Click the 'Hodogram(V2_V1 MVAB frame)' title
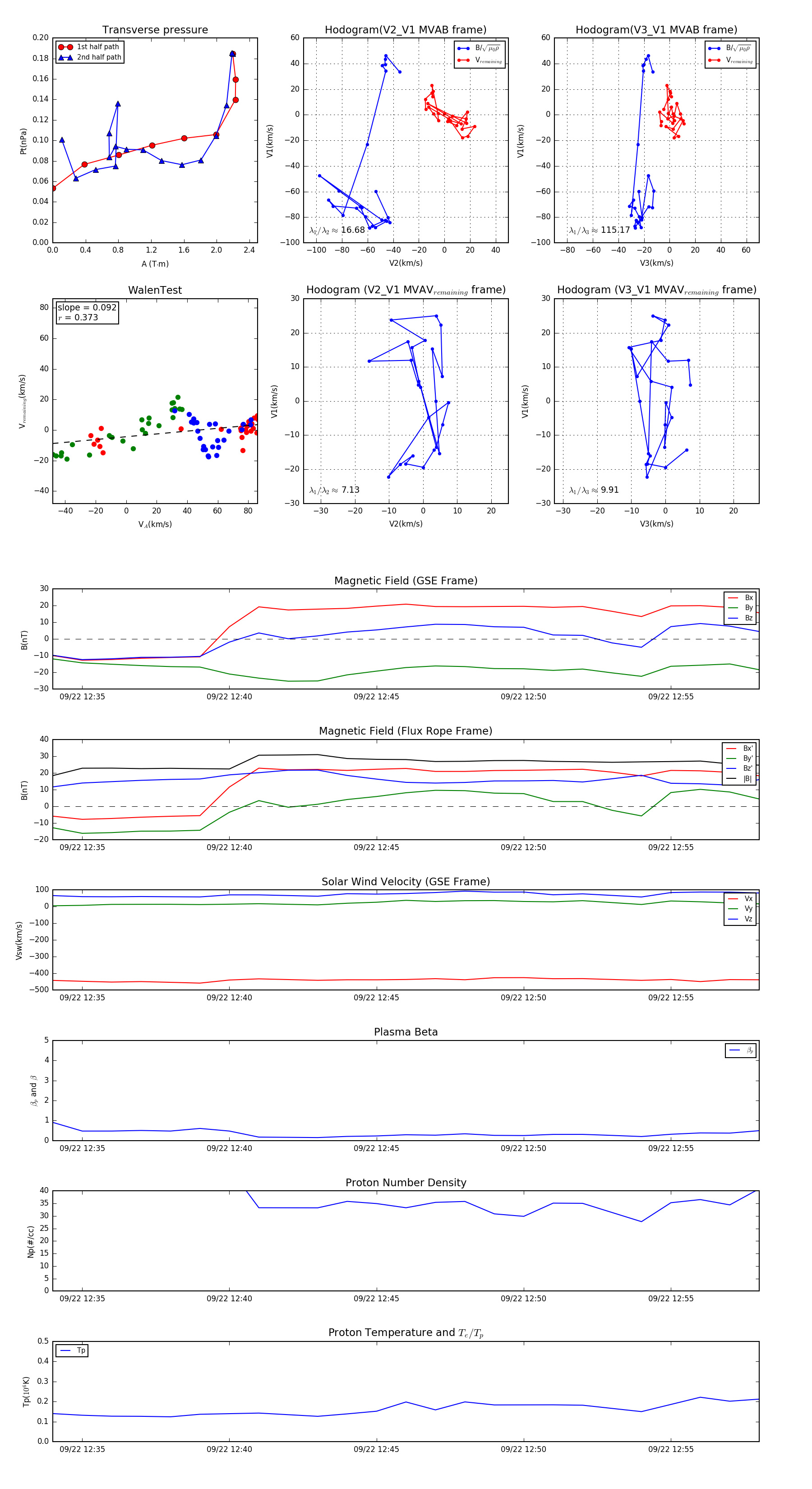Screen dimensions: 812x1489 406,30
